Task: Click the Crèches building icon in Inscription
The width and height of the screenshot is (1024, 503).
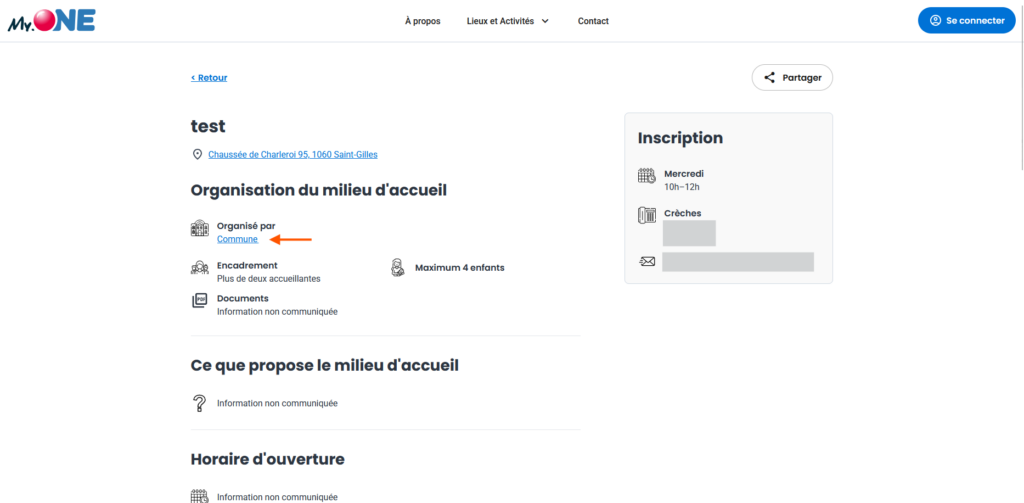Action: click(646, 215)
